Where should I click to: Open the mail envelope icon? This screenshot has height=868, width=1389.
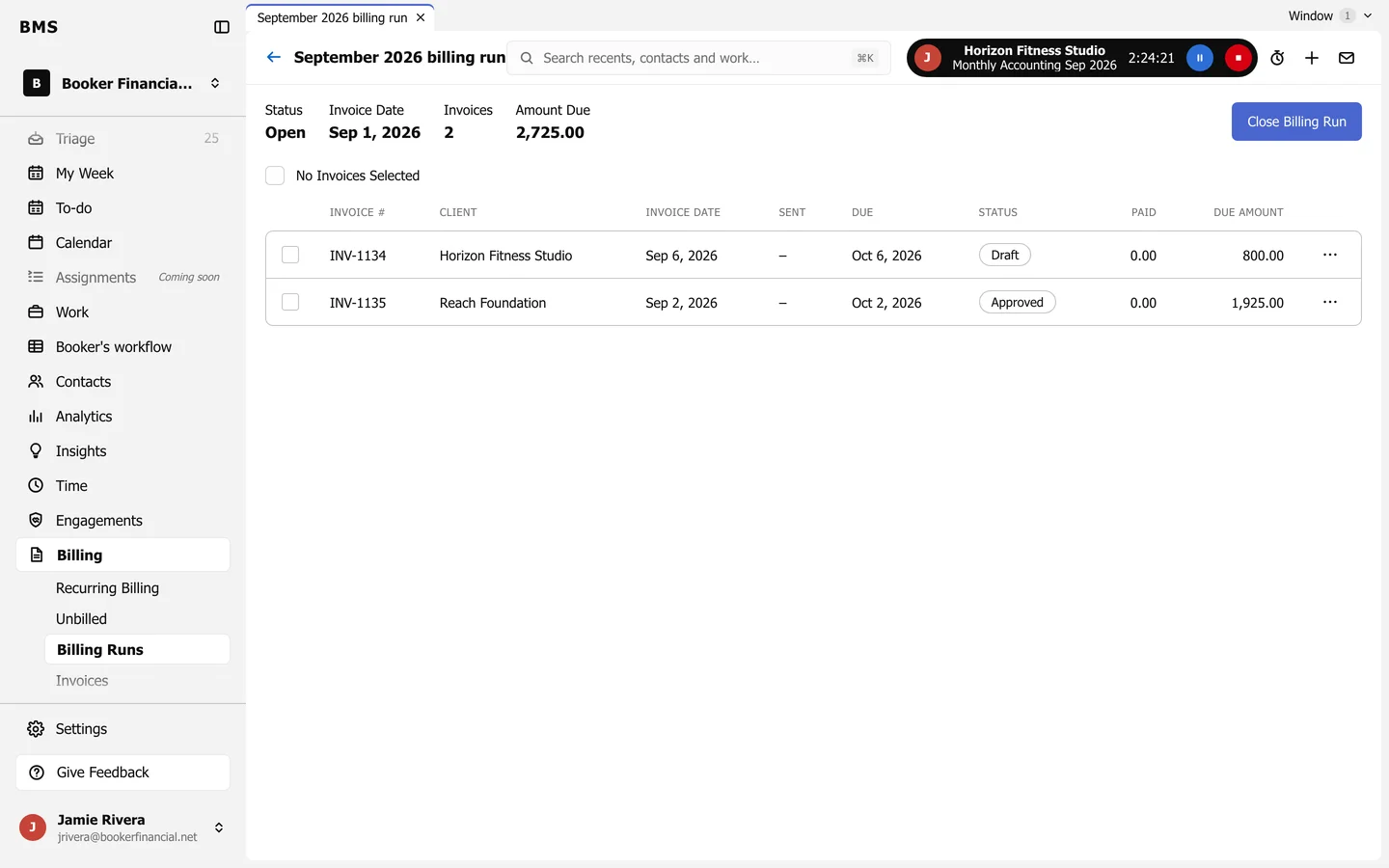(1347, 58)
